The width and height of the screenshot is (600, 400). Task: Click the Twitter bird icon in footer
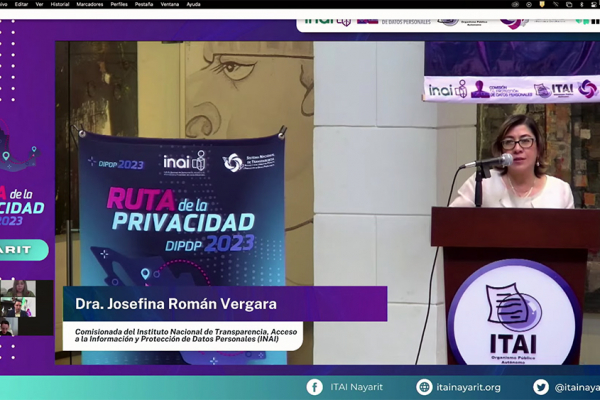pyautogui.click(x=541, y=387)
